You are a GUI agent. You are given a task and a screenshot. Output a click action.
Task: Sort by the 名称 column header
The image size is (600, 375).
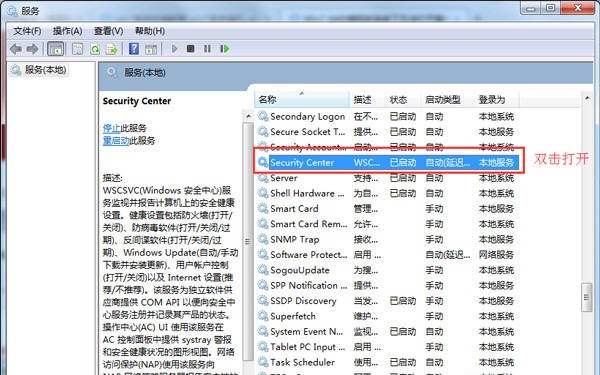[302, 99]
